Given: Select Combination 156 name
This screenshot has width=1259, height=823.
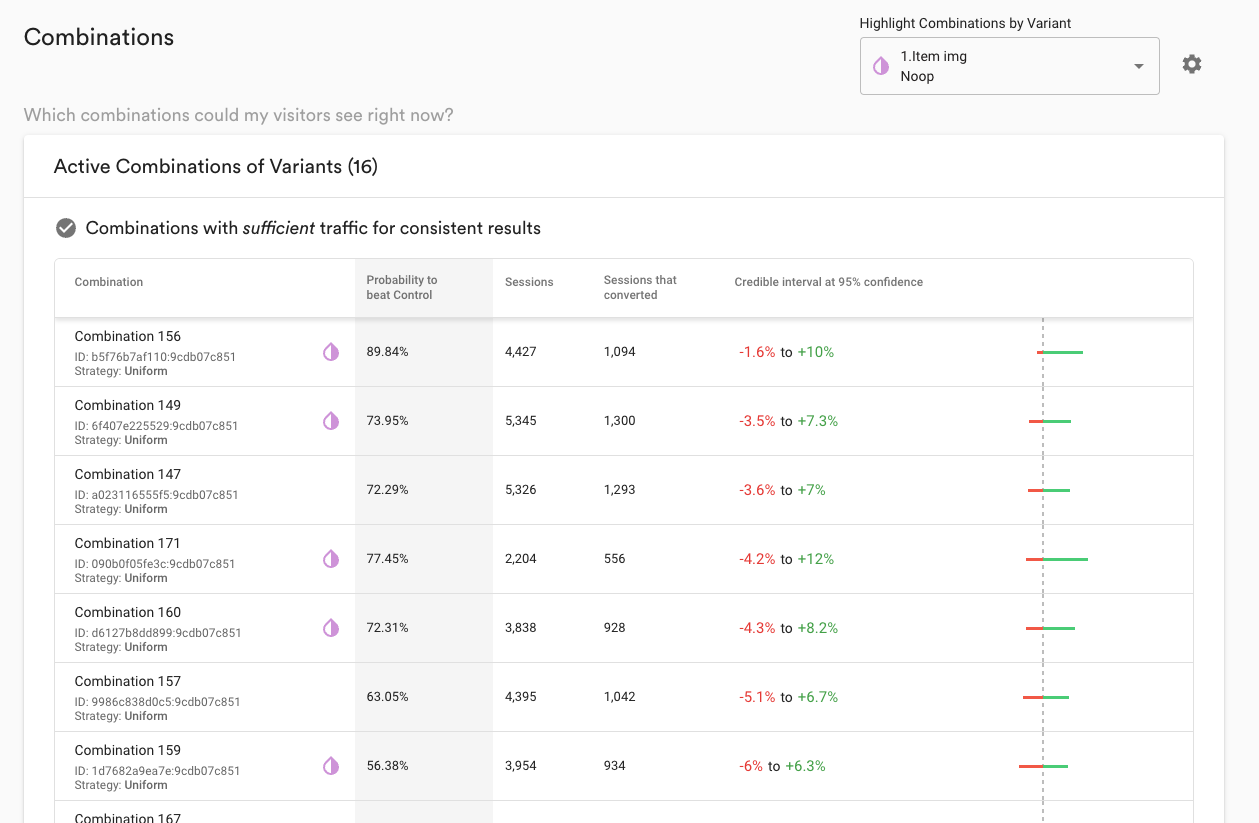Looking at the screenshot, I should click(128, 336).
